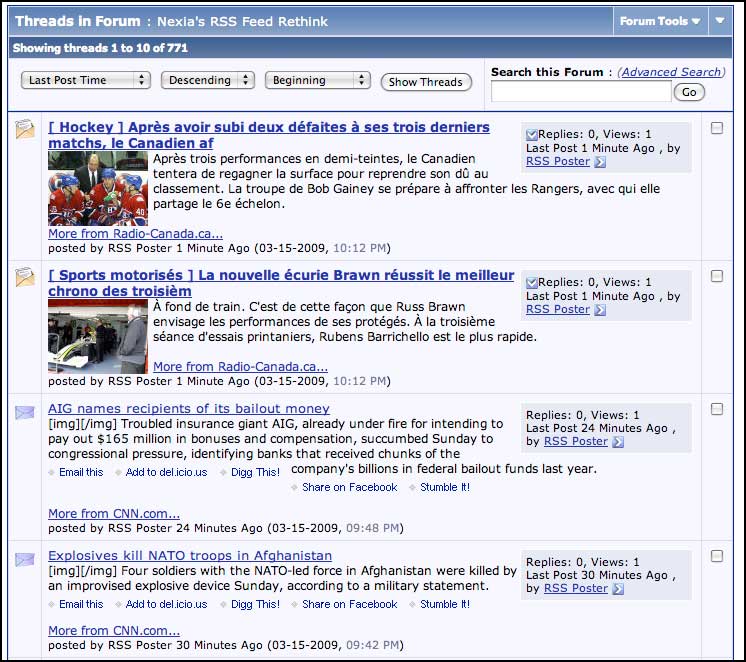Go to last post arrow in Explosives thread
The width and height of the screenshot is (746, 662).
click(618, 589)
